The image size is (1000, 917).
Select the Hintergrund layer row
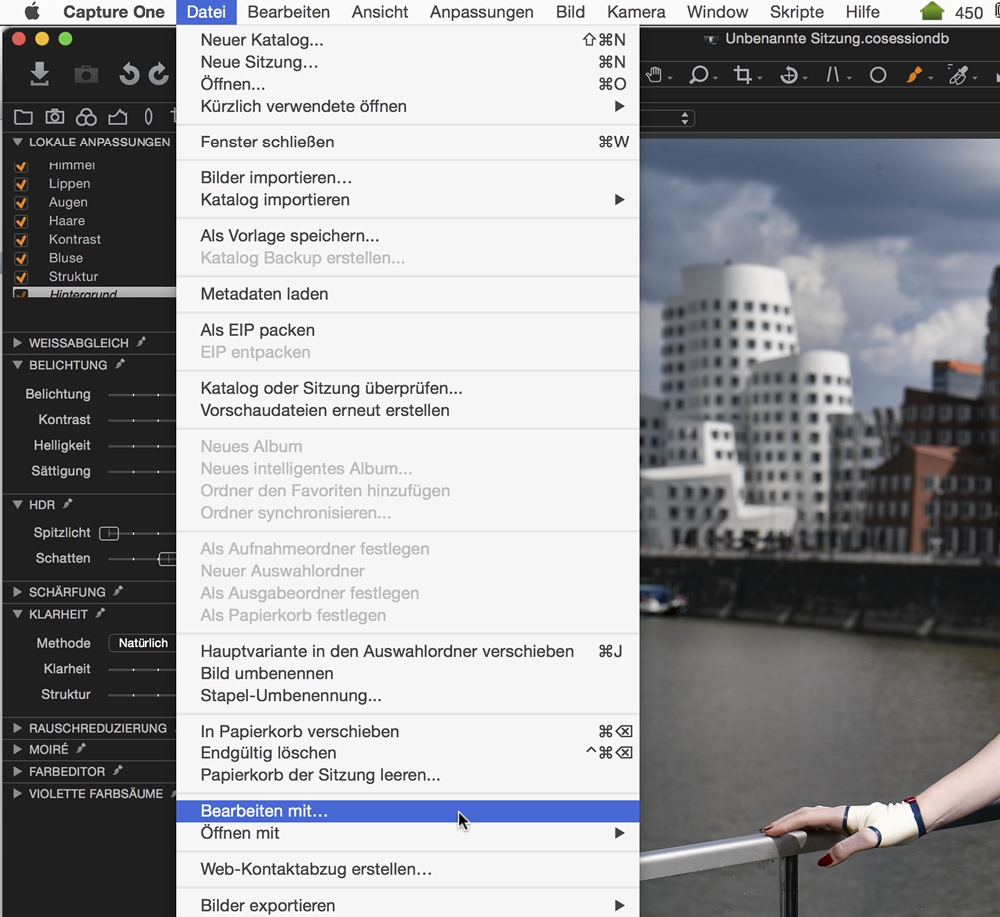pyautogui.click(x=94, y=293)
